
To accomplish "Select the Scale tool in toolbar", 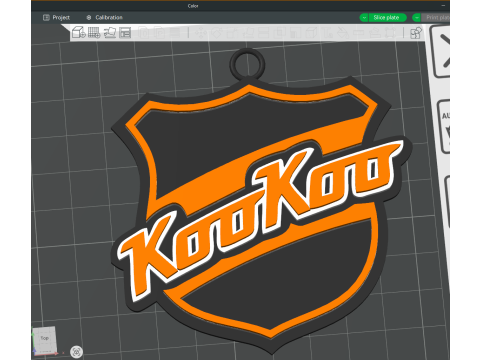I will (232, 33).
